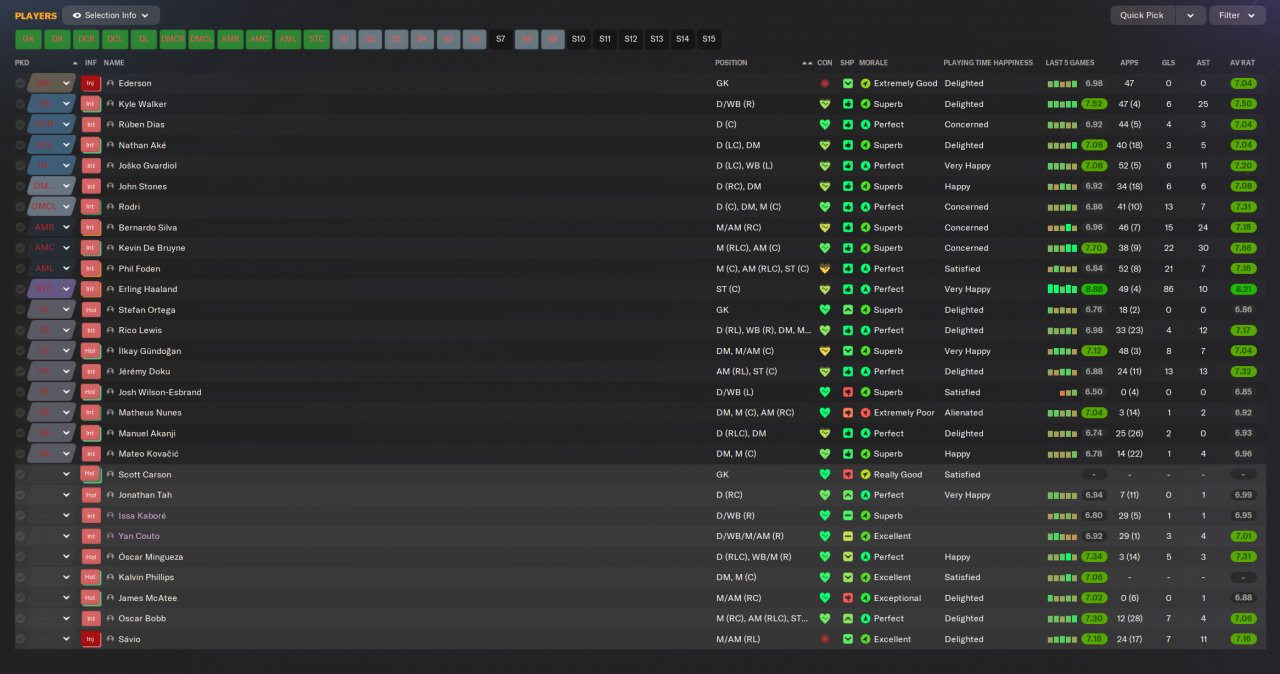Open position dropdown for Jonathan Tah
Viewport: 1280px width, 674px height.
[x=66, y=495]
